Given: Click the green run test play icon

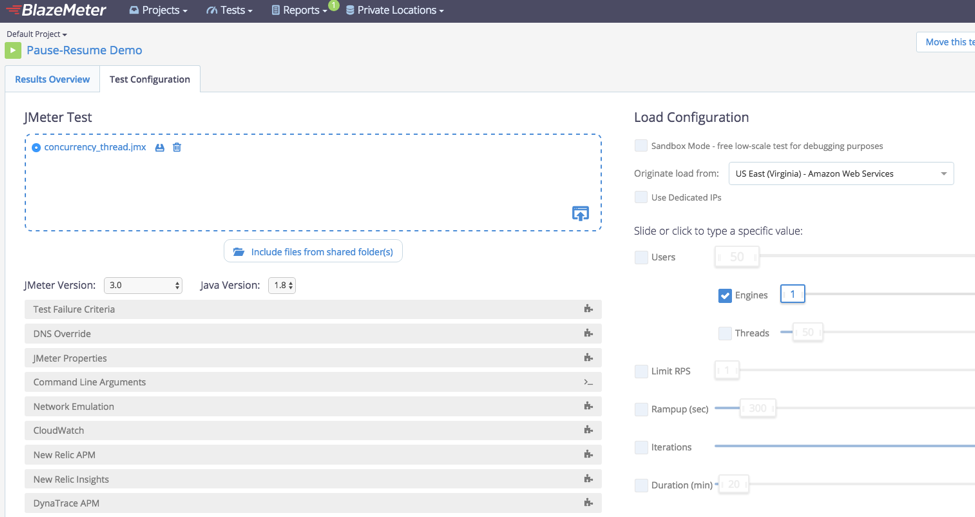Looking at the screenshot, I should 13,50.
